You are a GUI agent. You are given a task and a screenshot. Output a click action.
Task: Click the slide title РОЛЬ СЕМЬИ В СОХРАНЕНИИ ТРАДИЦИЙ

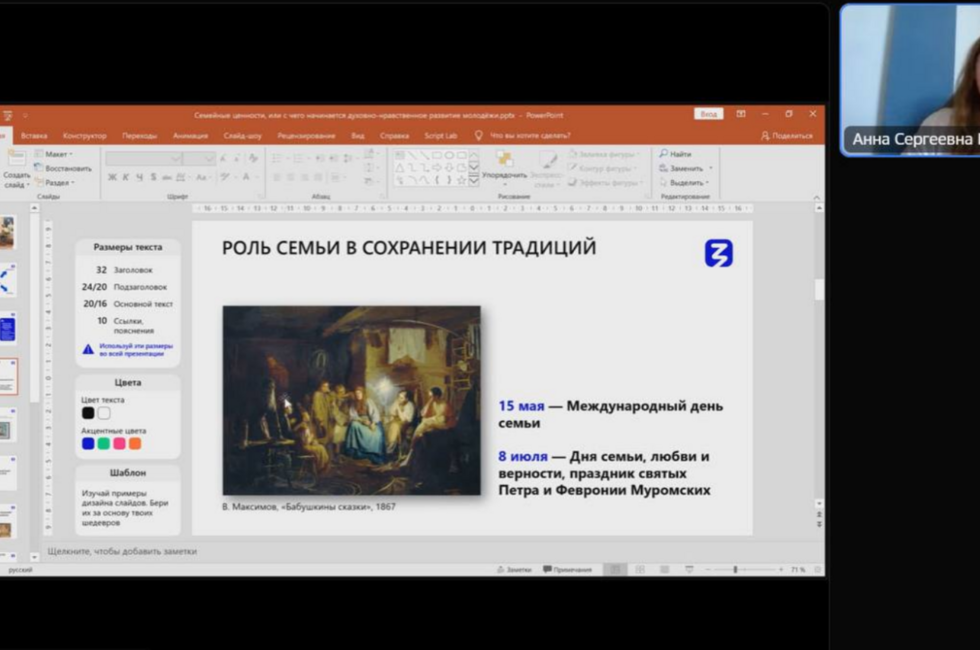(409, 248)
